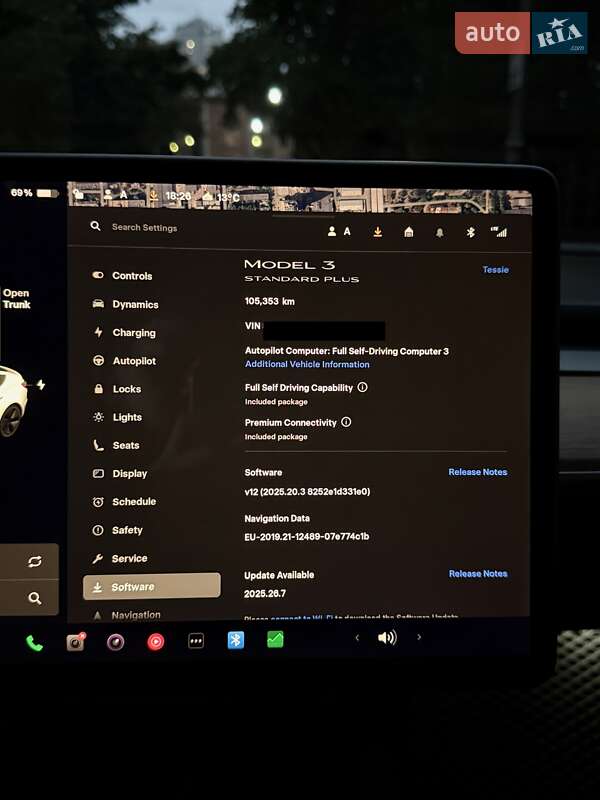Open the HomeLink garage icon
The image size is (600, 800).
tap(408, 231)
